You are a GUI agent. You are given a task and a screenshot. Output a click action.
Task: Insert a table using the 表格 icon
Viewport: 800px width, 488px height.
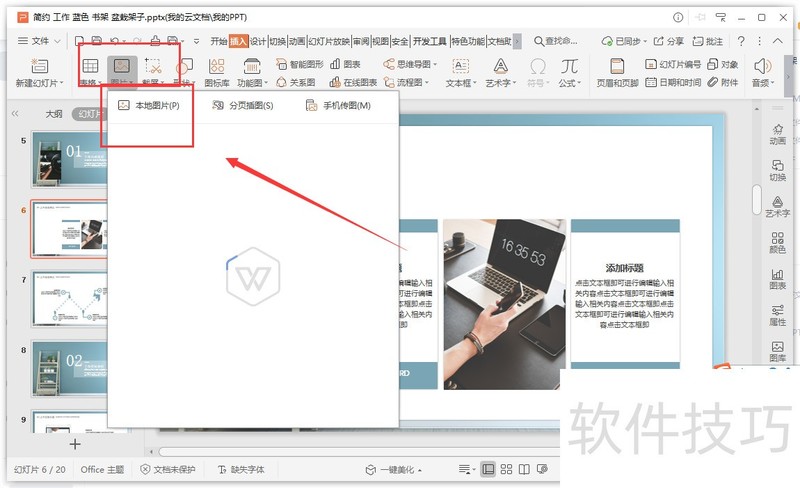point(90,66)
